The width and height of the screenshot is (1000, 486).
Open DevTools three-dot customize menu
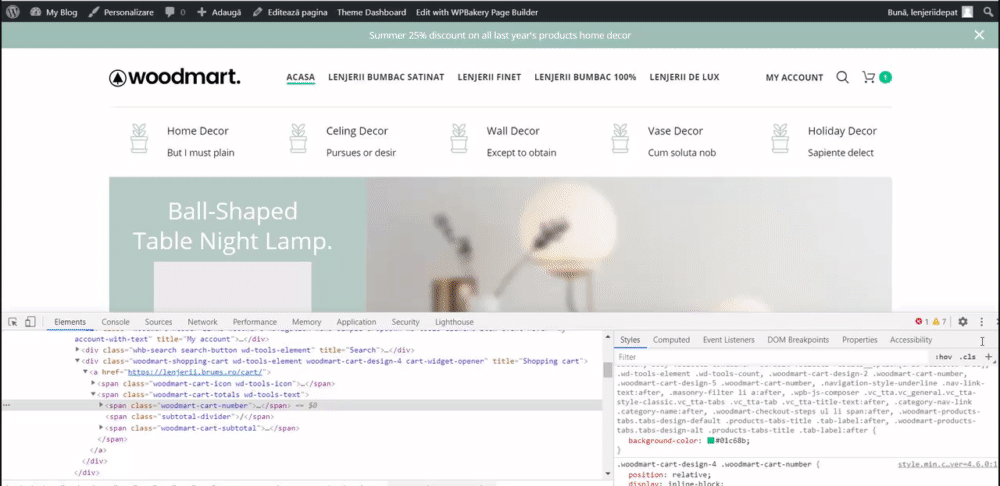pyautogui.click(x=982, y=322)
